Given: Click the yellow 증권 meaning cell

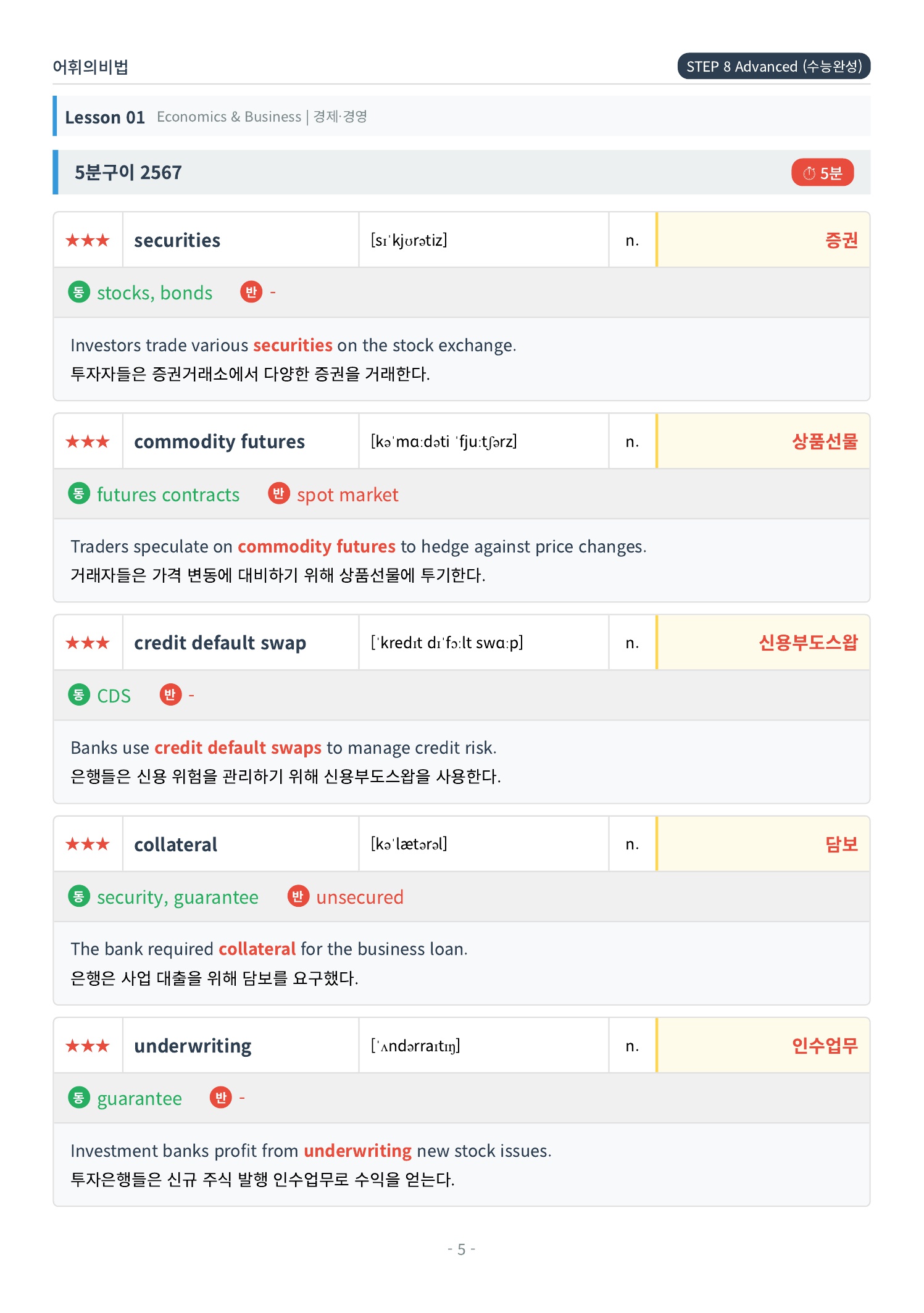Looking at the screenshot, I should 763,240.
